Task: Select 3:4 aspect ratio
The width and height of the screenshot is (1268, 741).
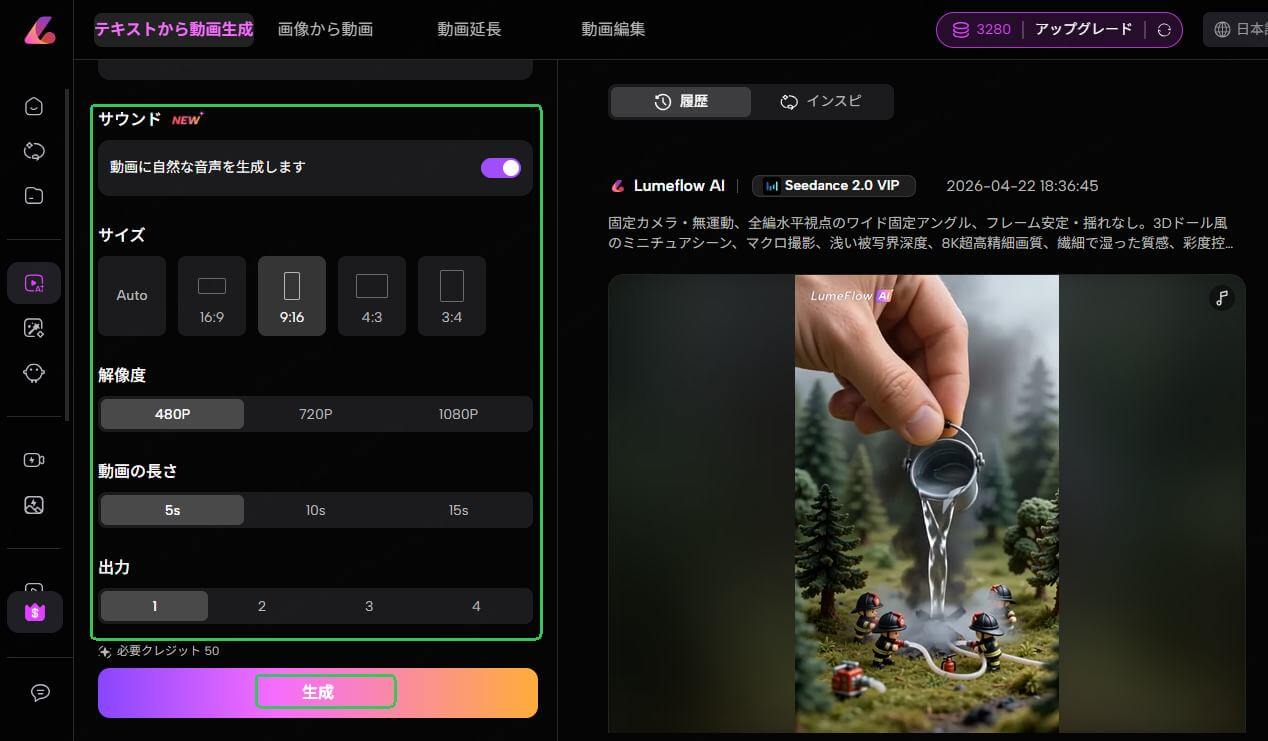Action: click(452, 296)
